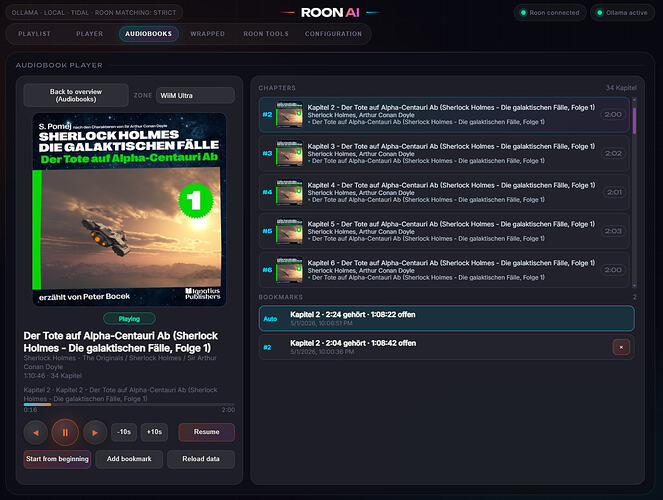
Task: Click the Ollama Local Tidal matching status pill
Action: pos(94,13)
